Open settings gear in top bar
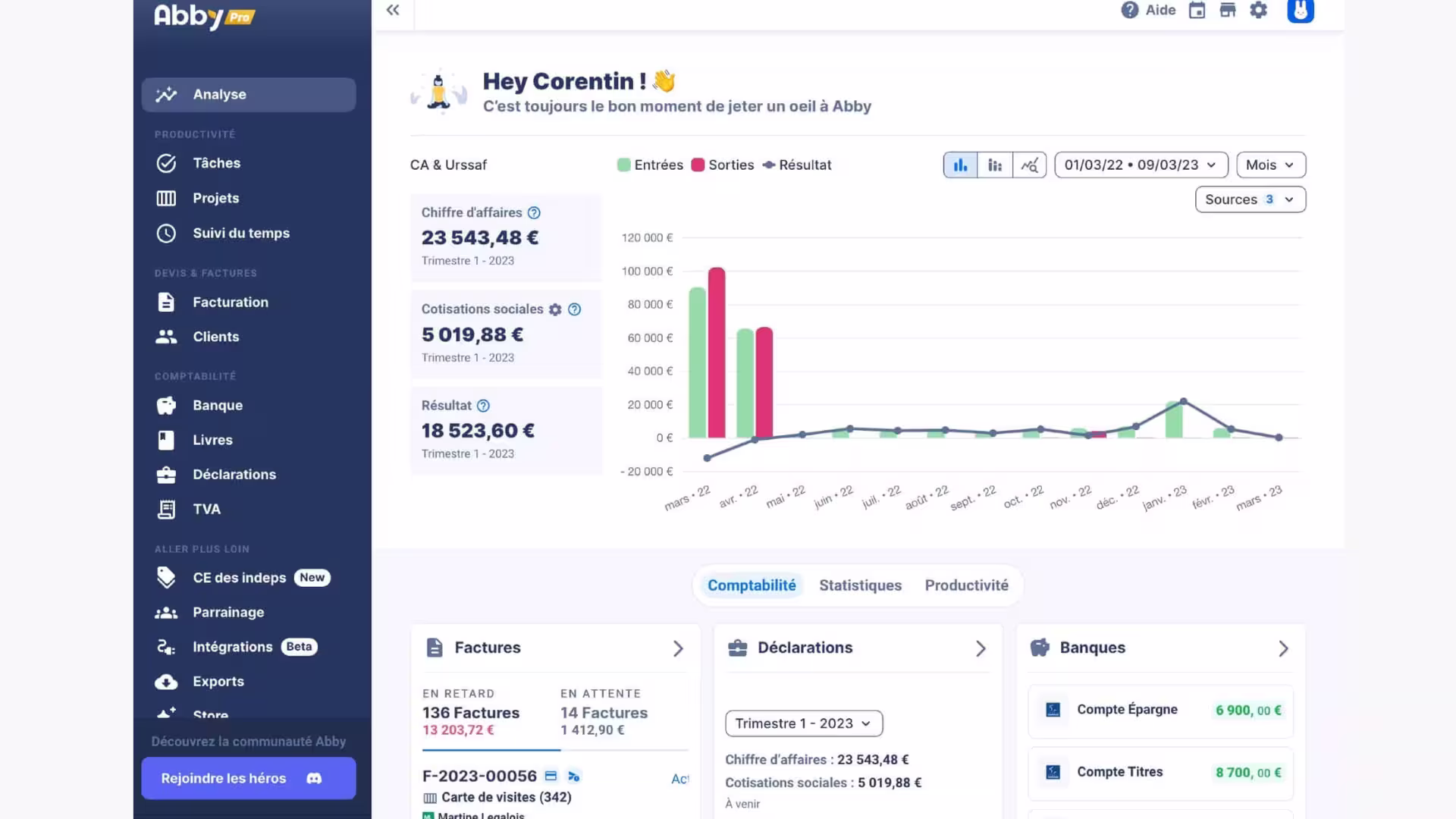 (1258, 10)
